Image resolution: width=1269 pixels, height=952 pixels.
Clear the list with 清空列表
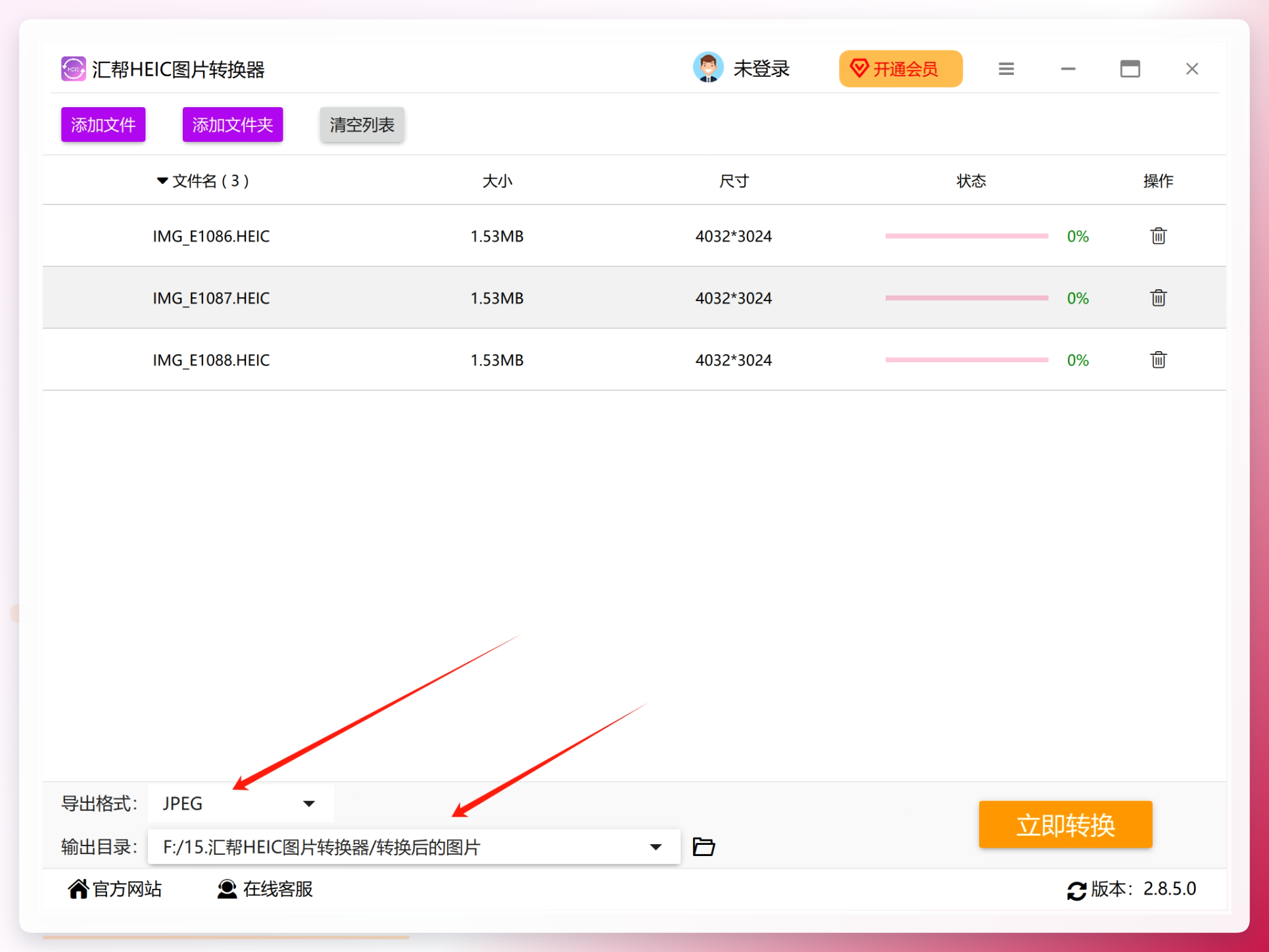[x=362, y=124]
